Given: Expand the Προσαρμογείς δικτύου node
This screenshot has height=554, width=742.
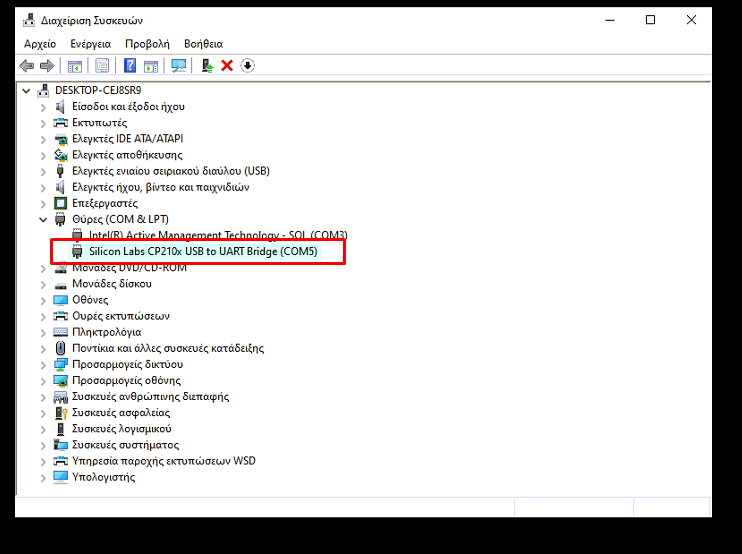Looking at the screenshot, I should [43, 364].
